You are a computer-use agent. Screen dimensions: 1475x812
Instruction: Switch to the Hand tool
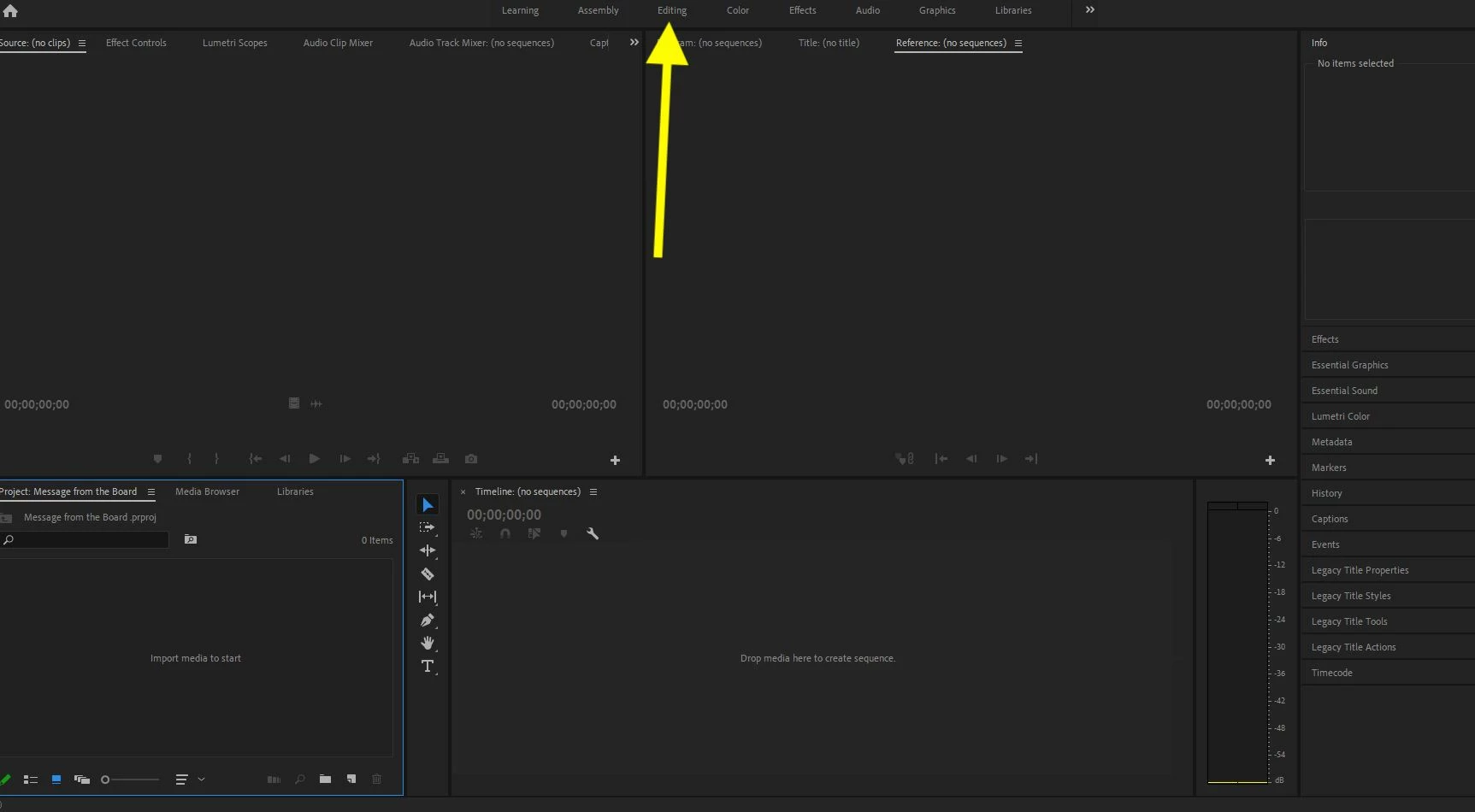click(428, 643)
